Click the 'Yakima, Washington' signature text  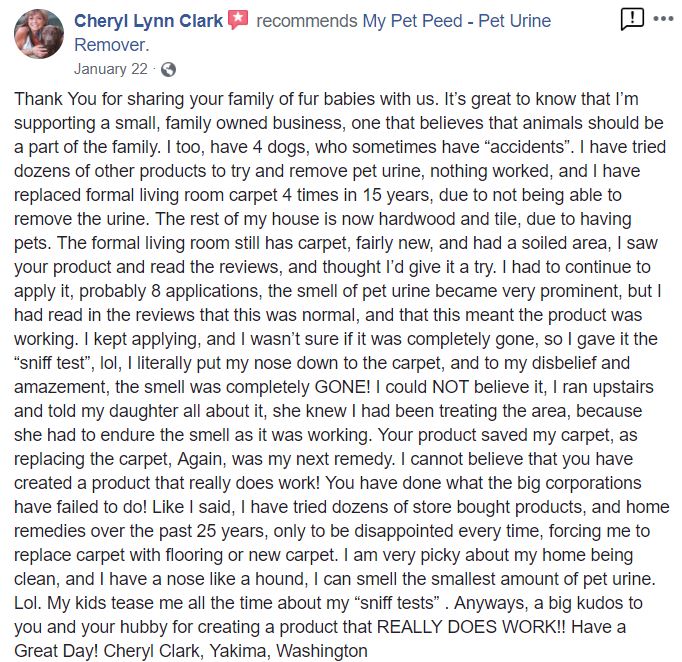point(288,651)
